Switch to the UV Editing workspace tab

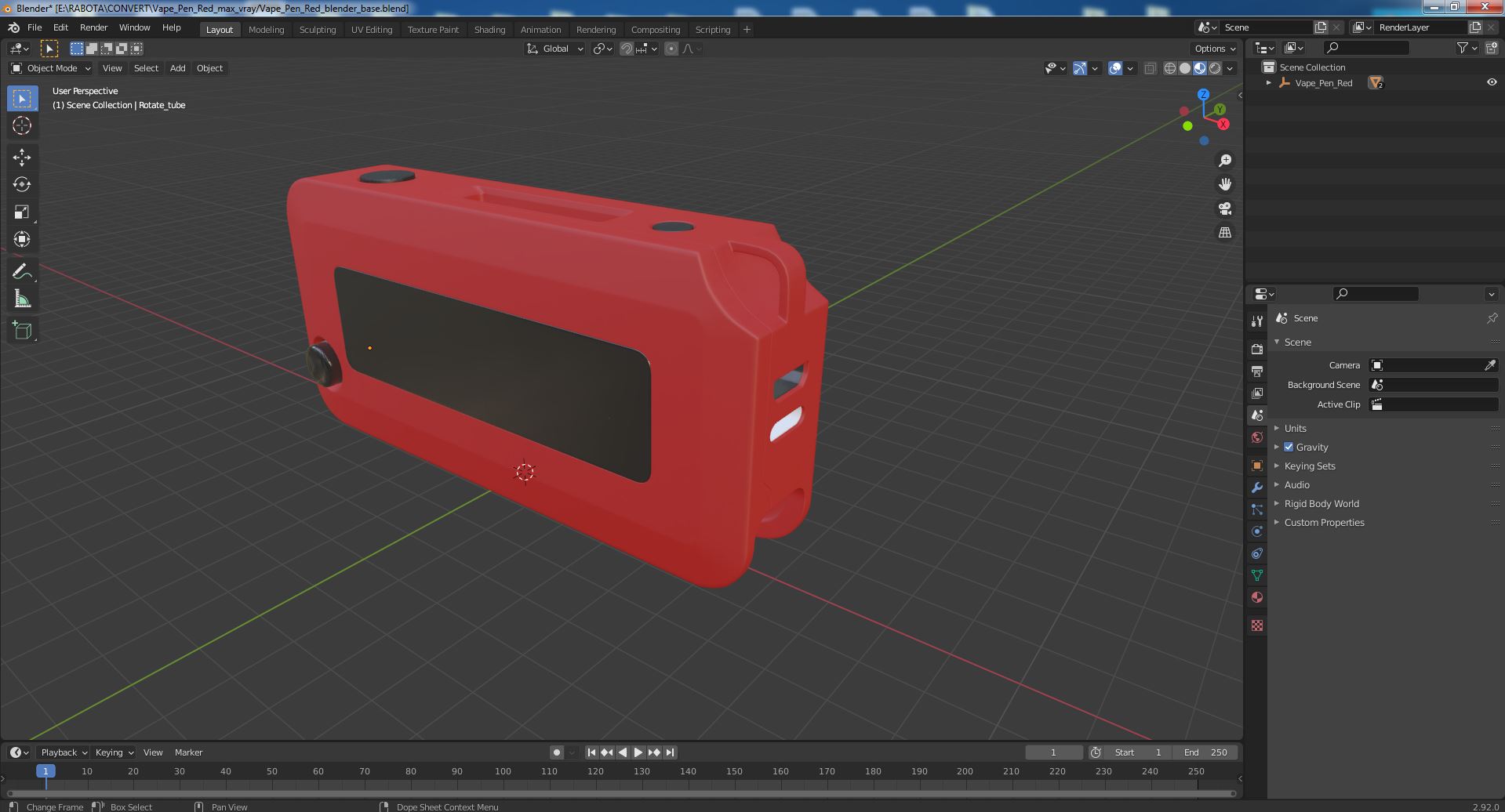click(x=372, y=30)
